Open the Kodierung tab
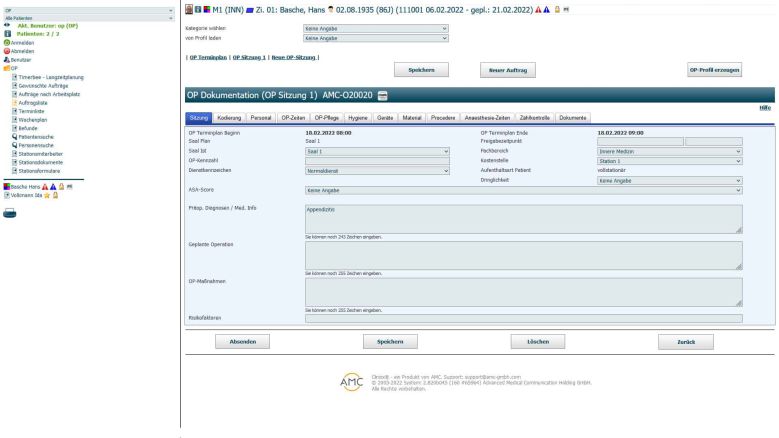 click(228, 118)
